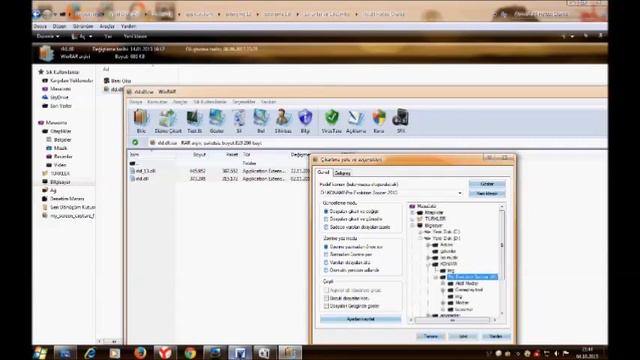Collapse Yerel Disk (D:) in the dialog tree
Viewport: 640px width, 360px height.
point(420,238)
